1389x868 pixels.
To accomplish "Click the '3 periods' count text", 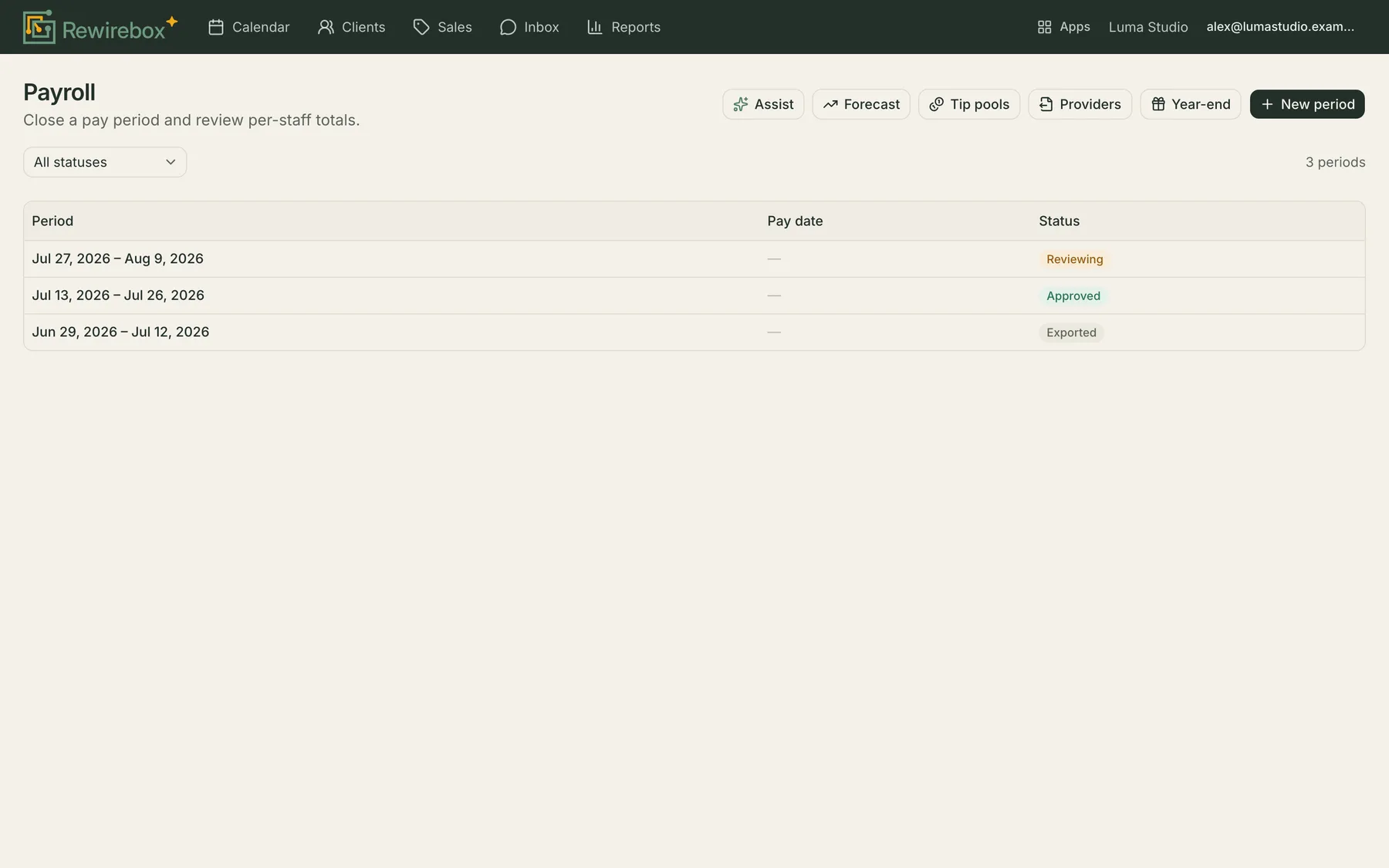I will 1335,162.
